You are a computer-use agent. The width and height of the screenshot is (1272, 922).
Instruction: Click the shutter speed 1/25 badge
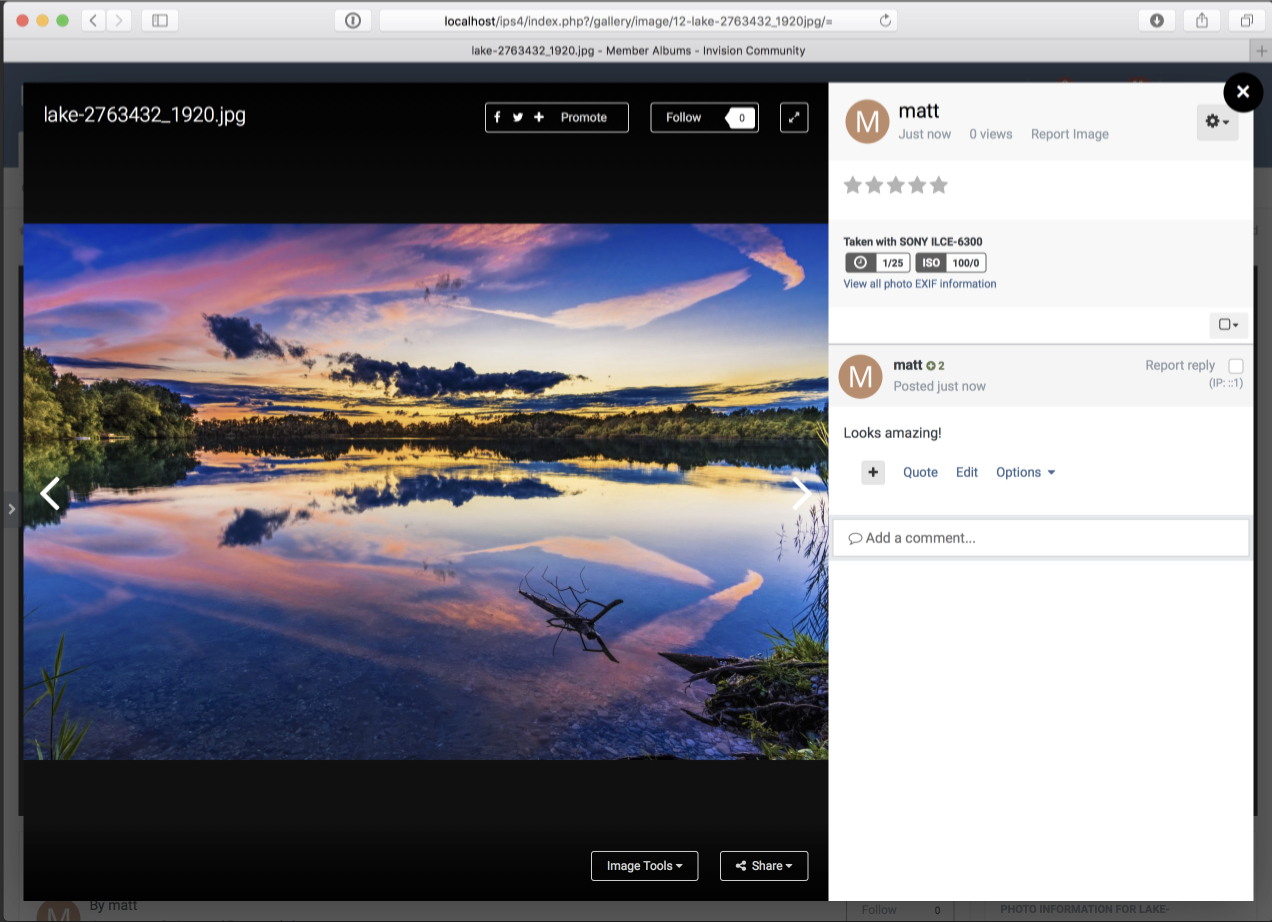point(878,263)
